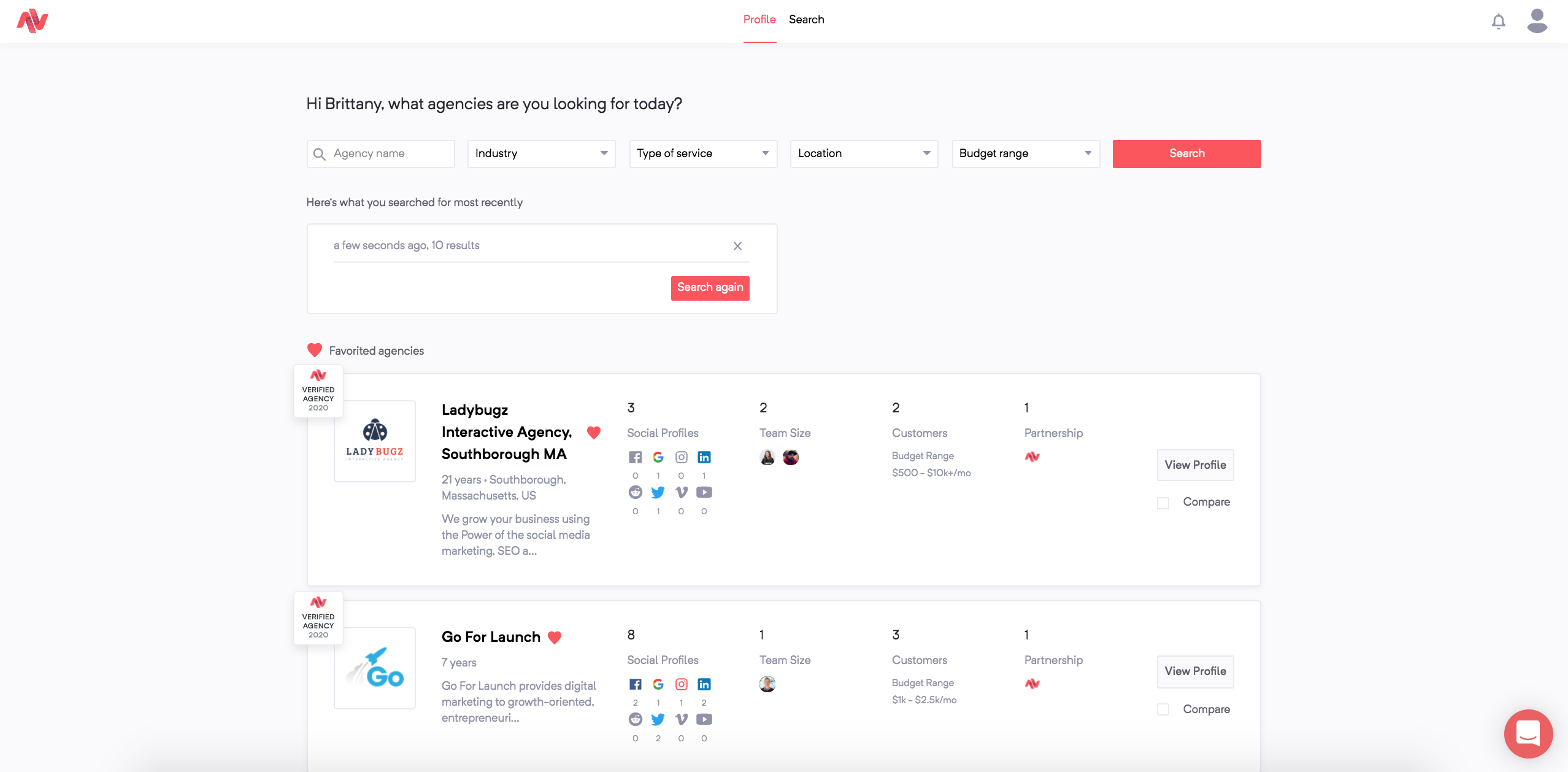Click first Ladybugz team member avatar
This screenshot has width=1568, height=772.
pyautogui.click(x=767, y=457)
